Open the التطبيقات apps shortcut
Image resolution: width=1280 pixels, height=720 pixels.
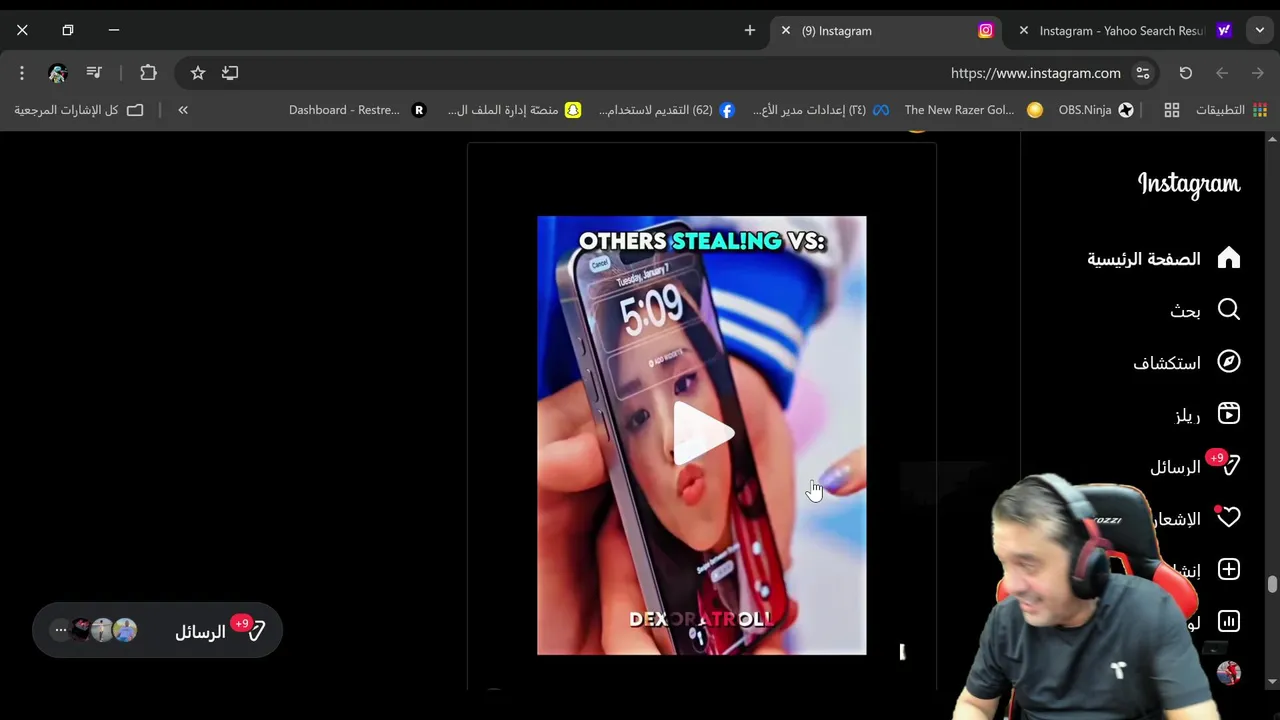point(1231,110)
